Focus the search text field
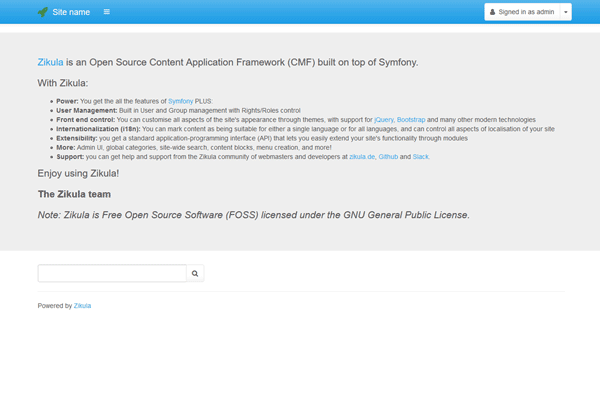 tap(112, 272)
